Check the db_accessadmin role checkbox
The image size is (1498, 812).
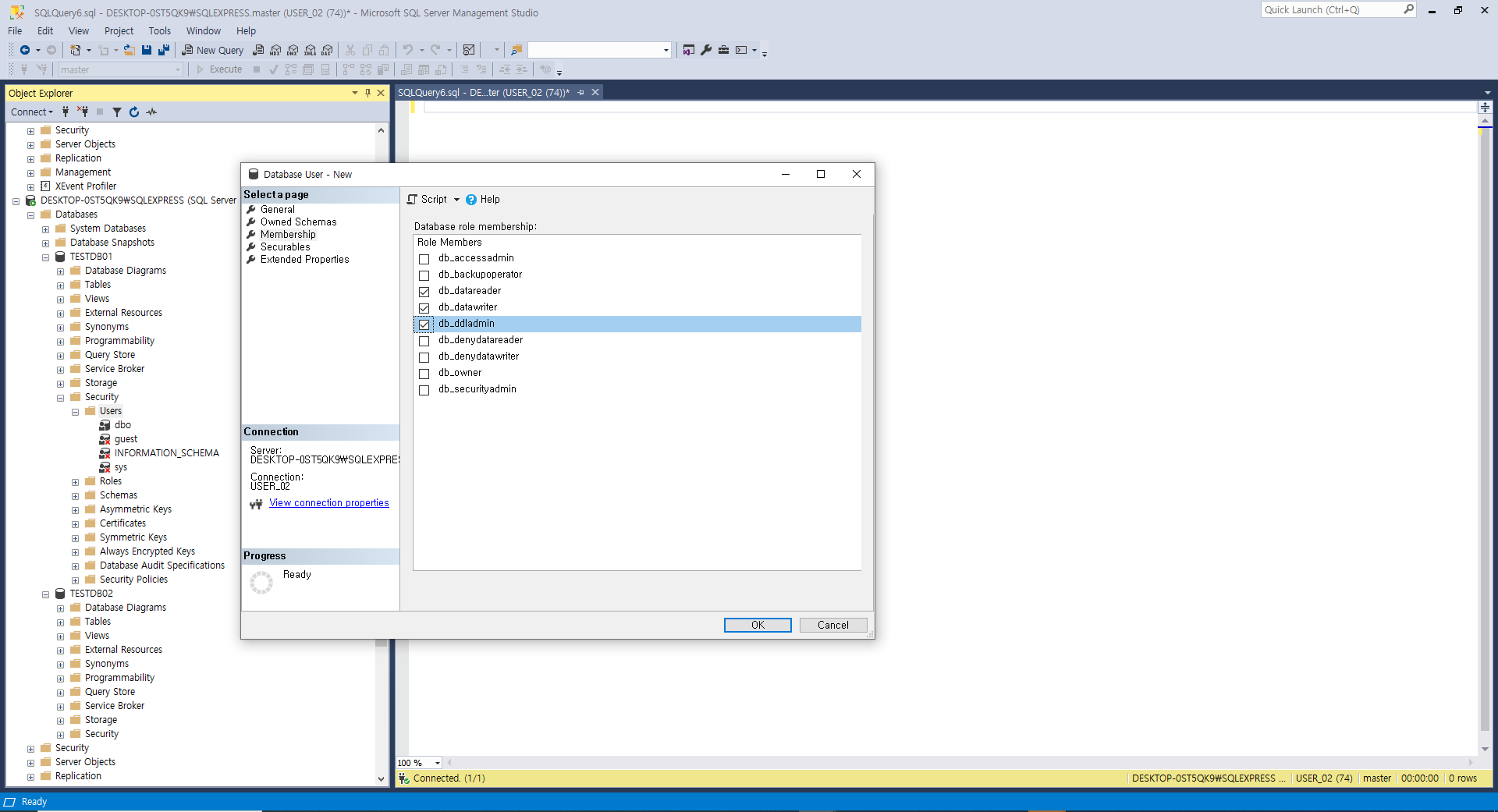[424, 259]
